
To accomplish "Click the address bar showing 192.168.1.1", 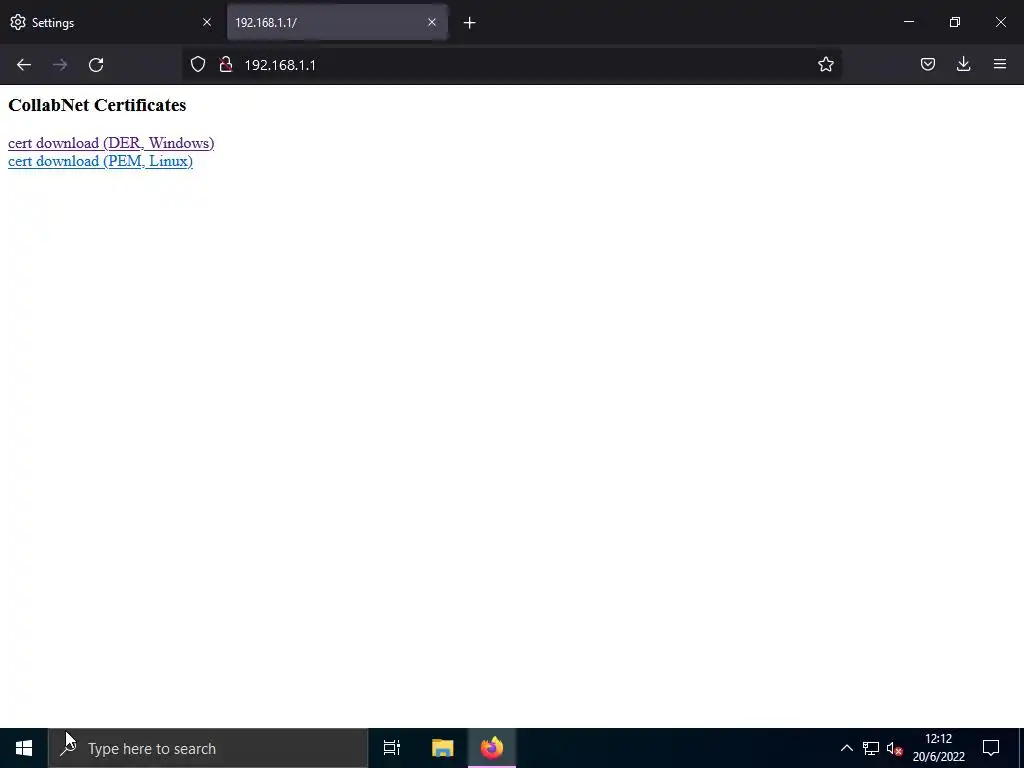I will [x=512, y=65].
